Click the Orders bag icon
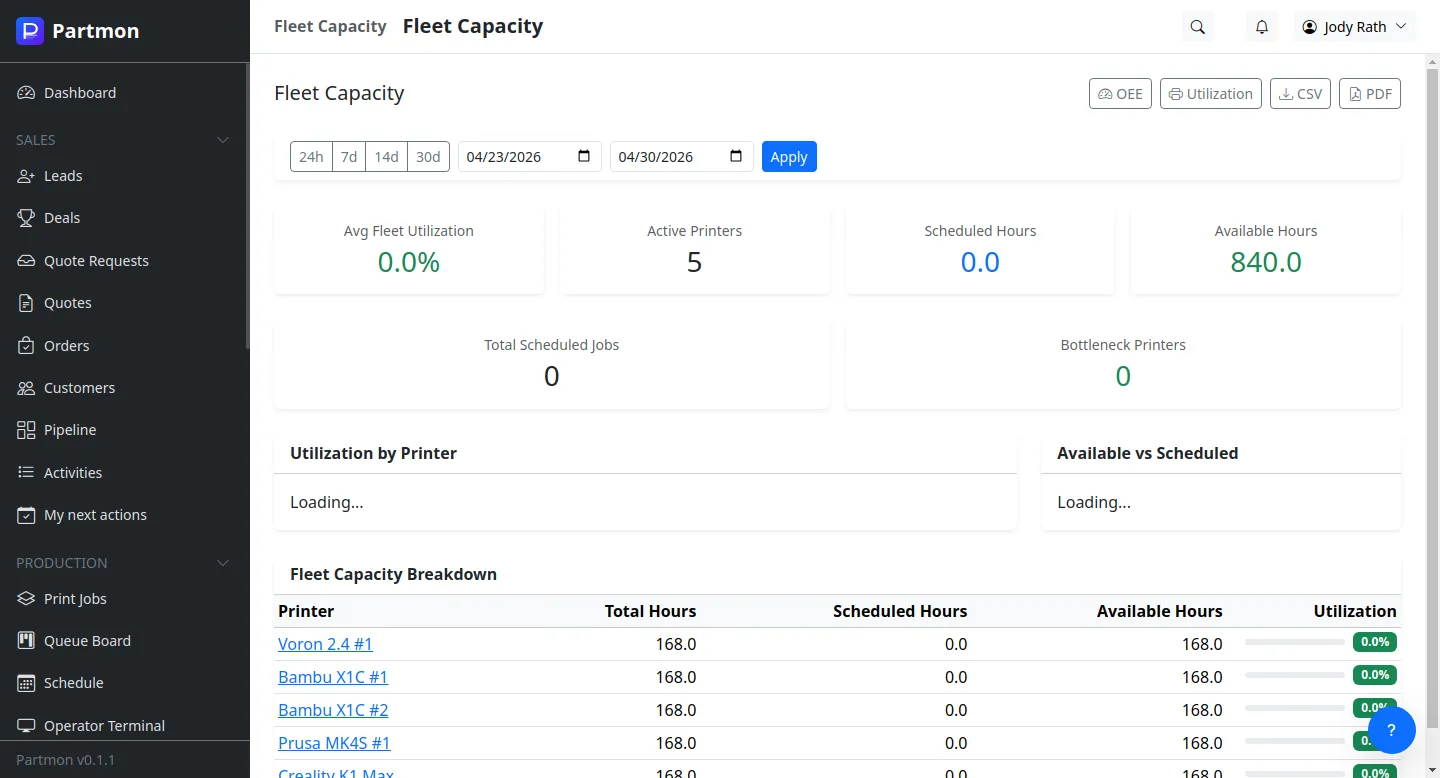Image resolution: width=1440 pixels, height=778 pixels. click(26, 346)
